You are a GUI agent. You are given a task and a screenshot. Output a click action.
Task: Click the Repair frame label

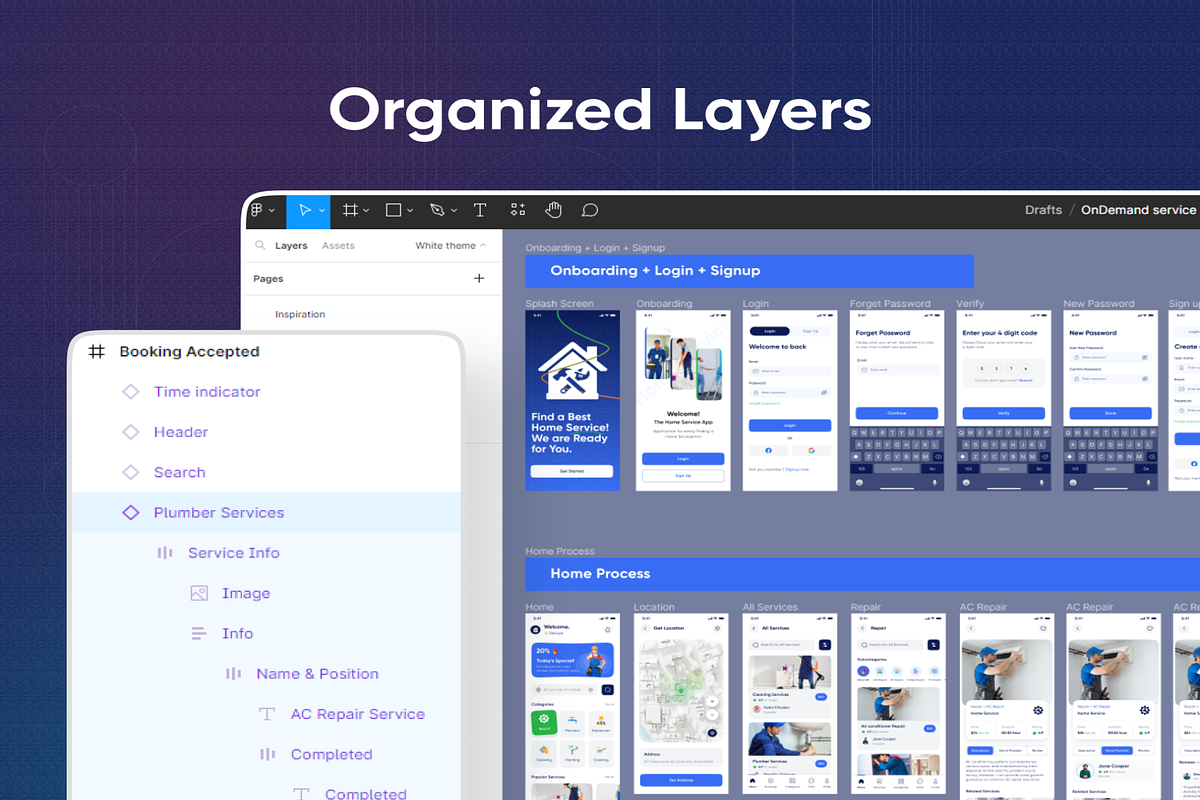pos(866,607)
